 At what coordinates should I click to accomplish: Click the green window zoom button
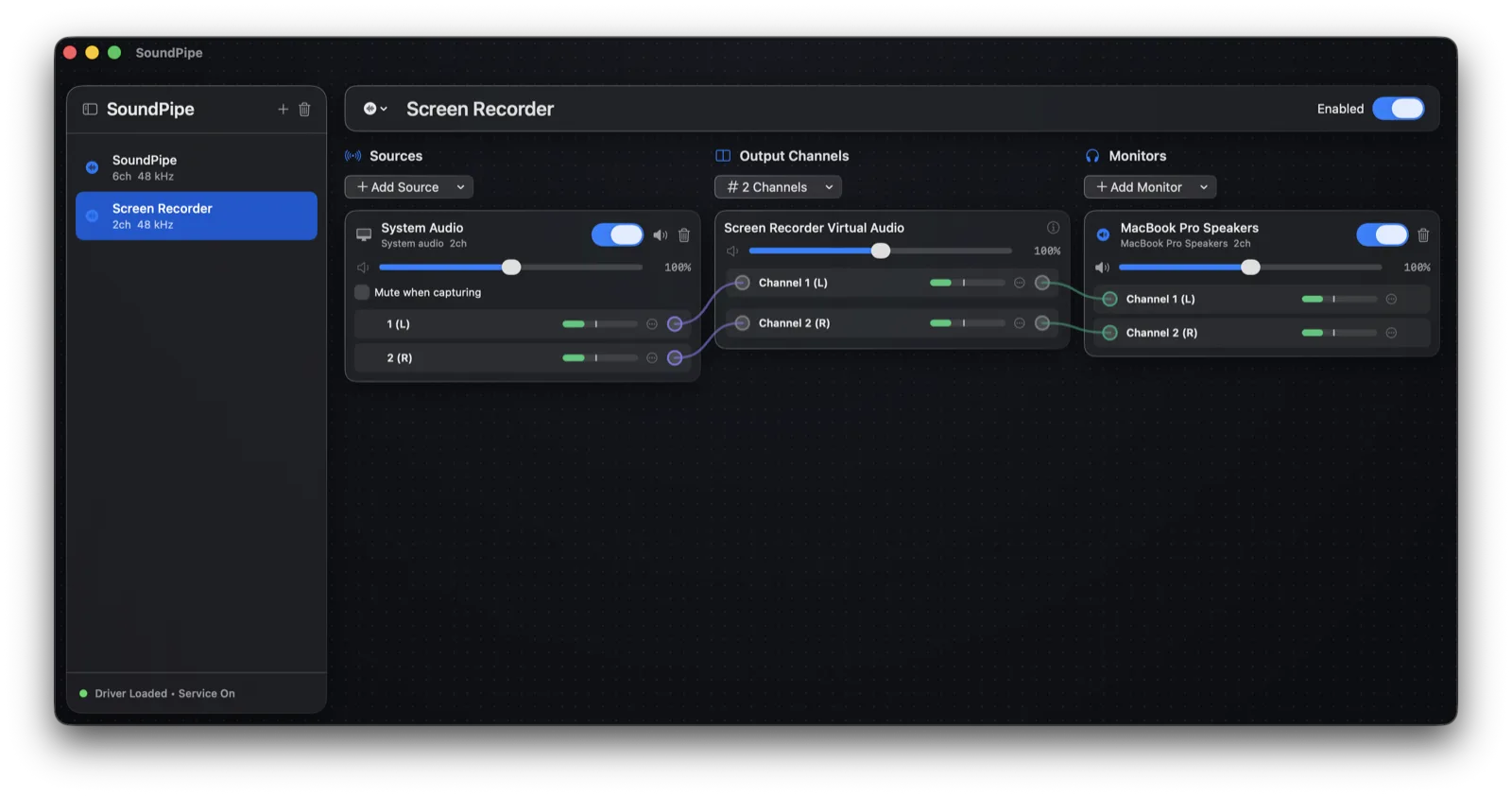tap(114, 53)
